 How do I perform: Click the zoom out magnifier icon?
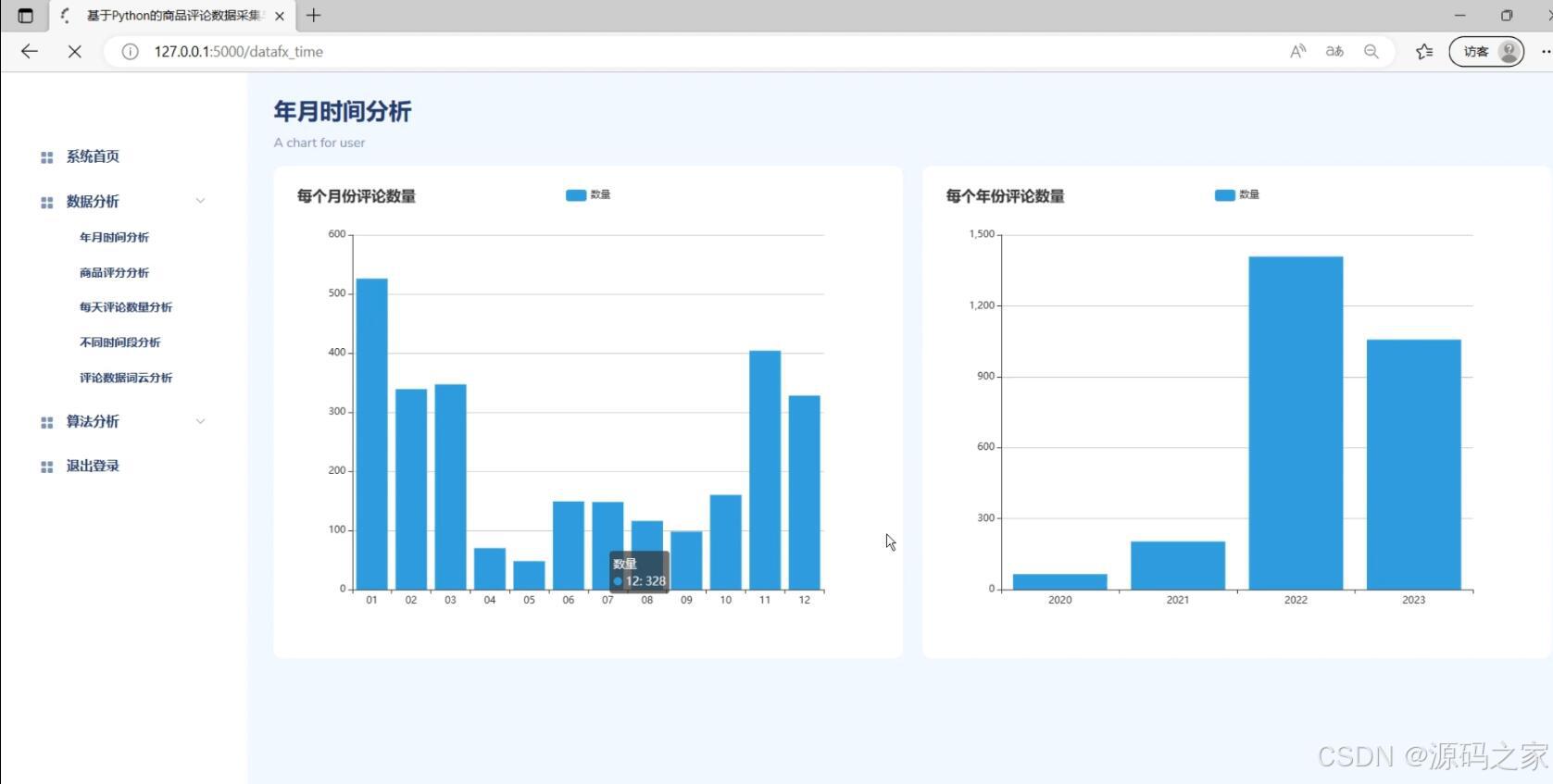[1371, 52]
